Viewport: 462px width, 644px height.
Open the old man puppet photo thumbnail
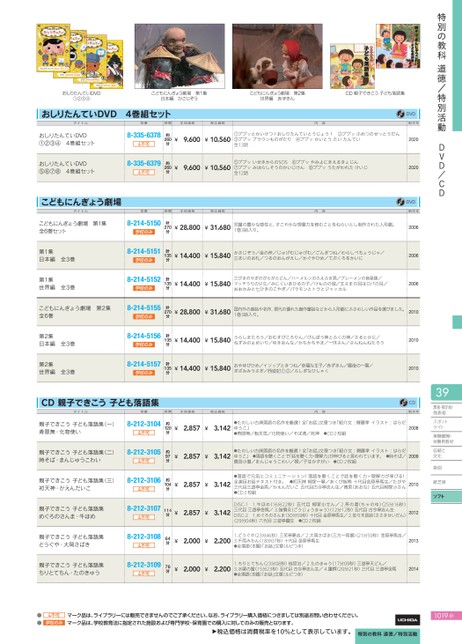click(x=179, y=56)
